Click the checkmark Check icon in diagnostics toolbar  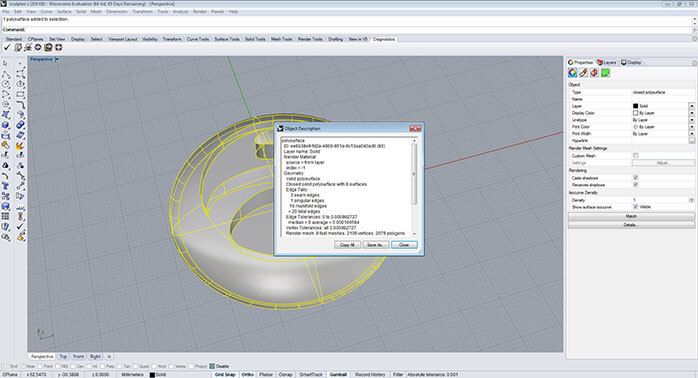(7, 47)
